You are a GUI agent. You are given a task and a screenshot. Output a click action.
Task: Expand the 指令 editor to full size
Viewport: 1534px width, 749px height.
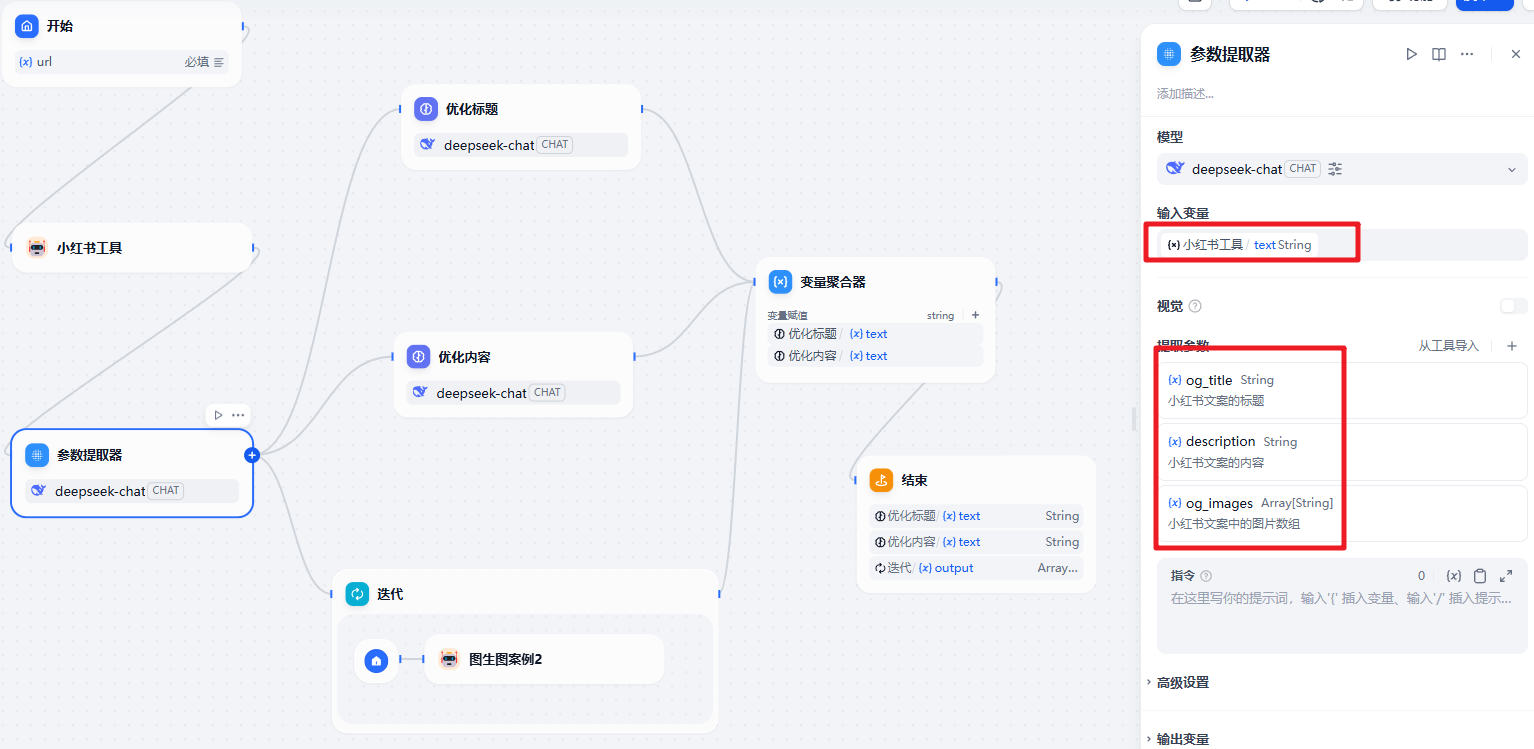(1506, 576)
